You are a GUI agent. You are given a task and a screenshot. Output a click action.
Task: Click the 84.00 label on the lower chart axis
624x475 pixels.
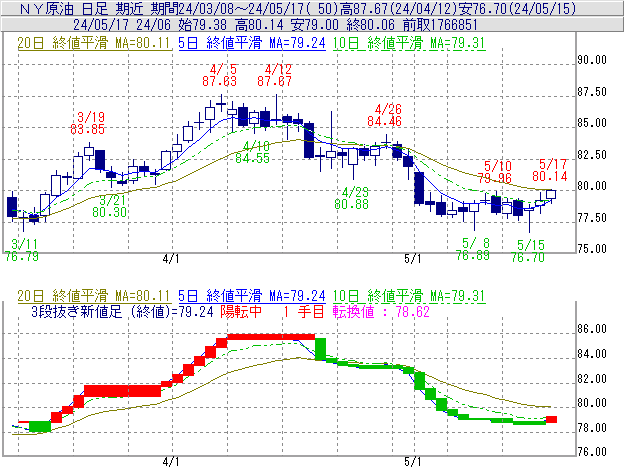pyautogui.click(x=592, y=354)
